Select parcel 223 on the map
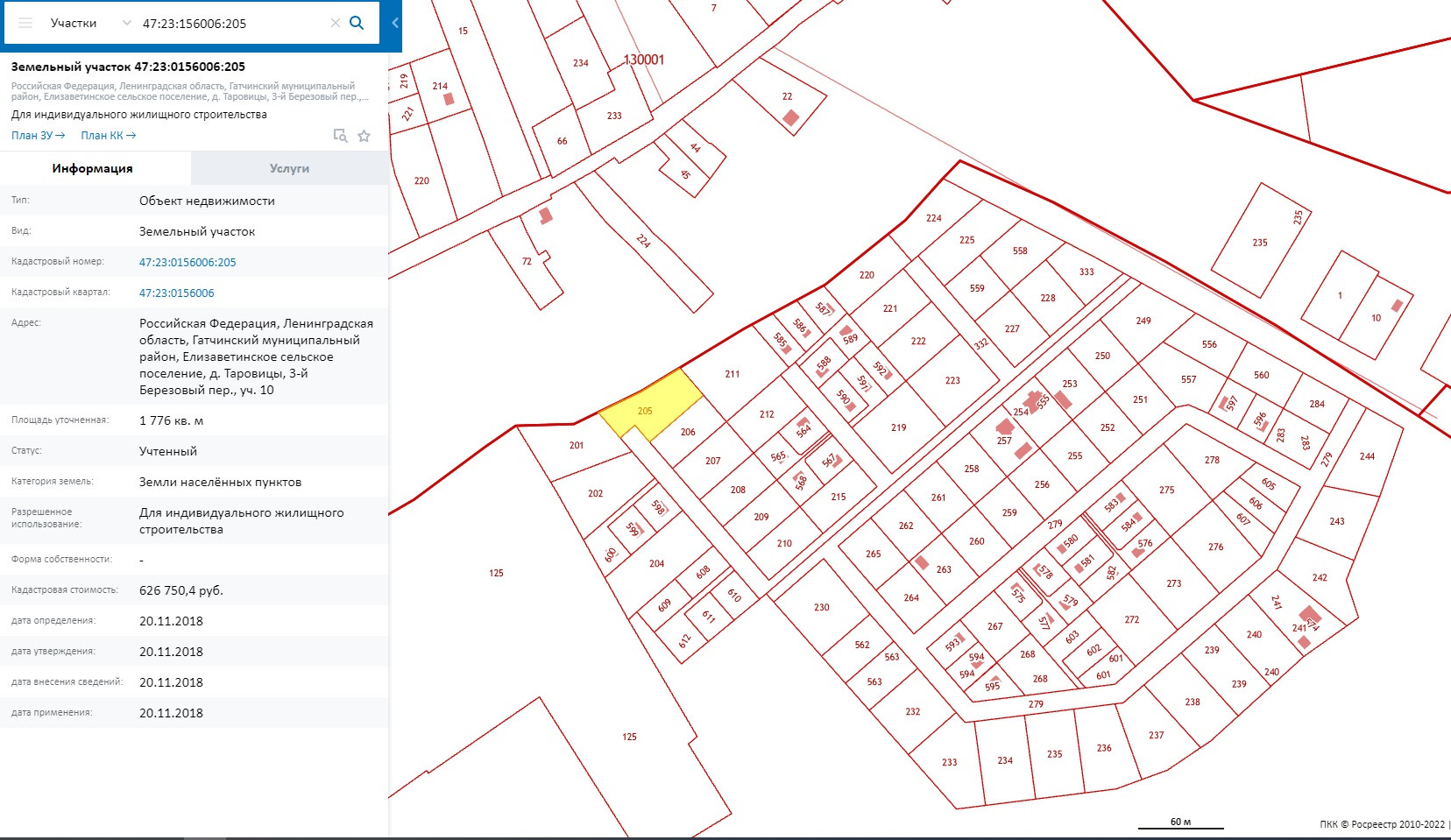This screenshot has height=840, width=1451. click(x=952, y=380)
